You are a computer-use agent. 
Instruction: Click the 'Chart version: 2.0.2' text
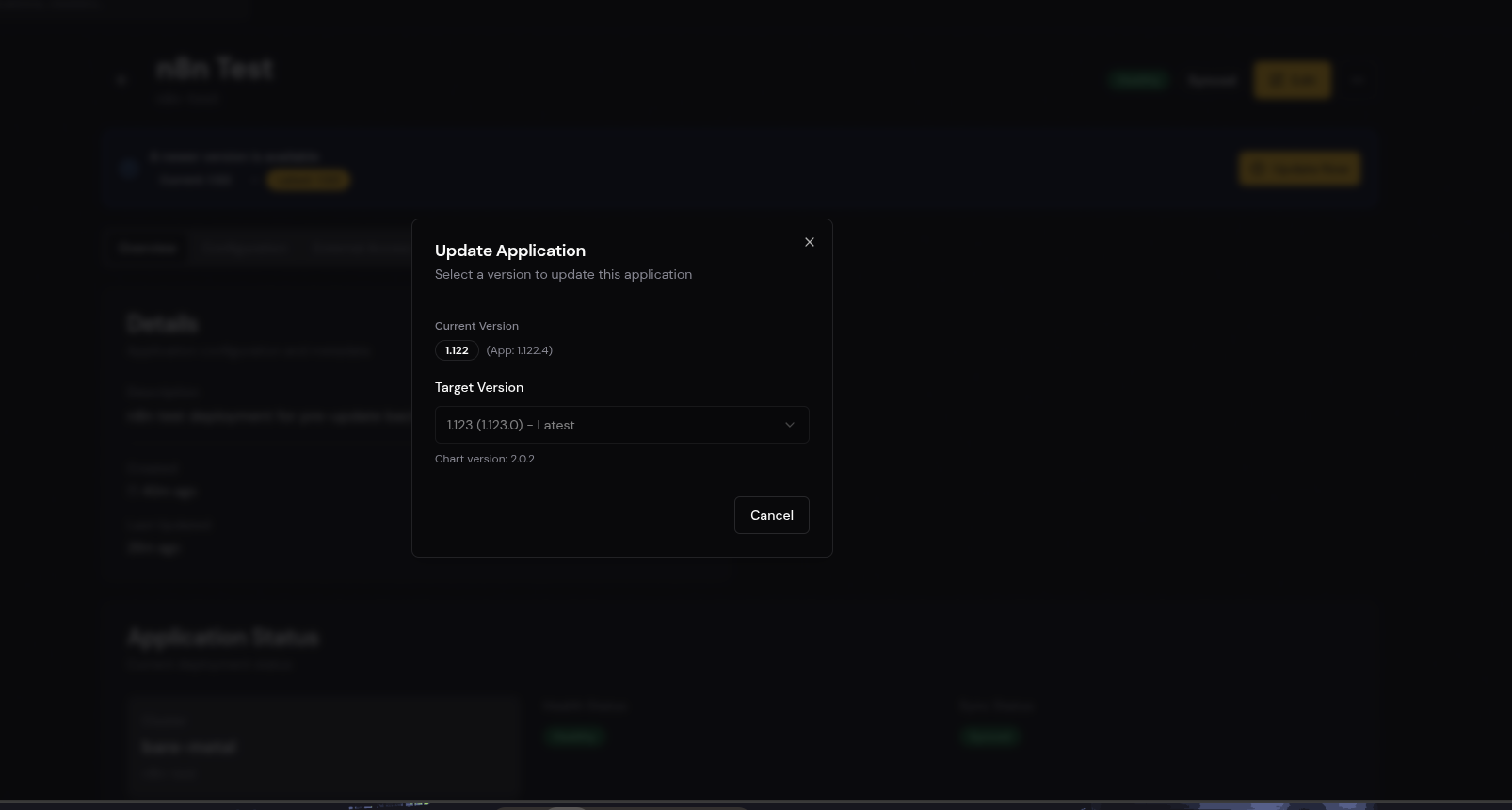[x=484, y=459]
